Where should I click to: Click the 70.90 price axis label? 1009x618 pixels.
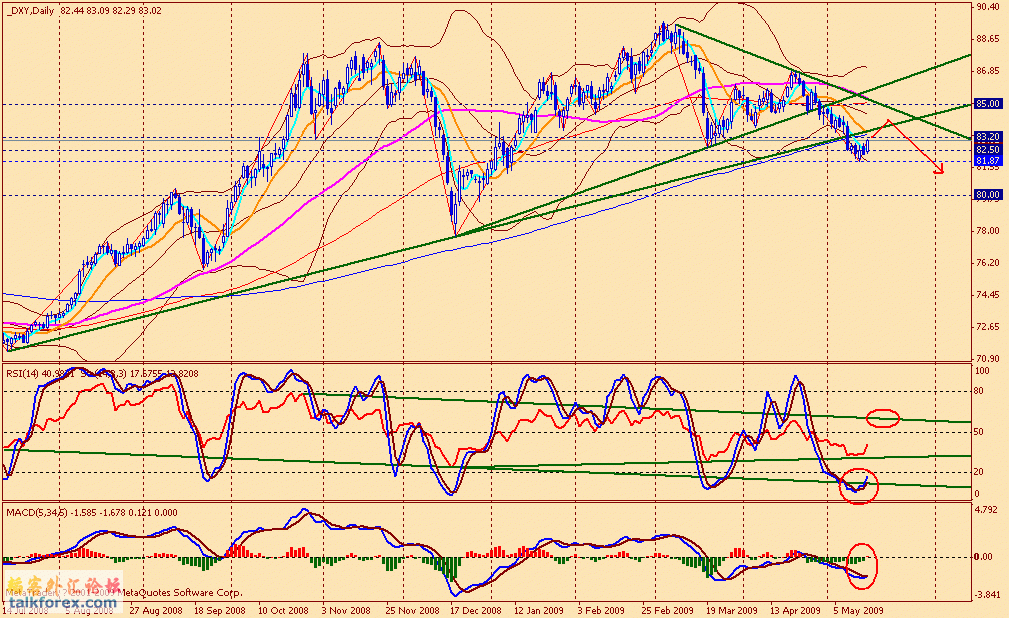pos(988,359)
